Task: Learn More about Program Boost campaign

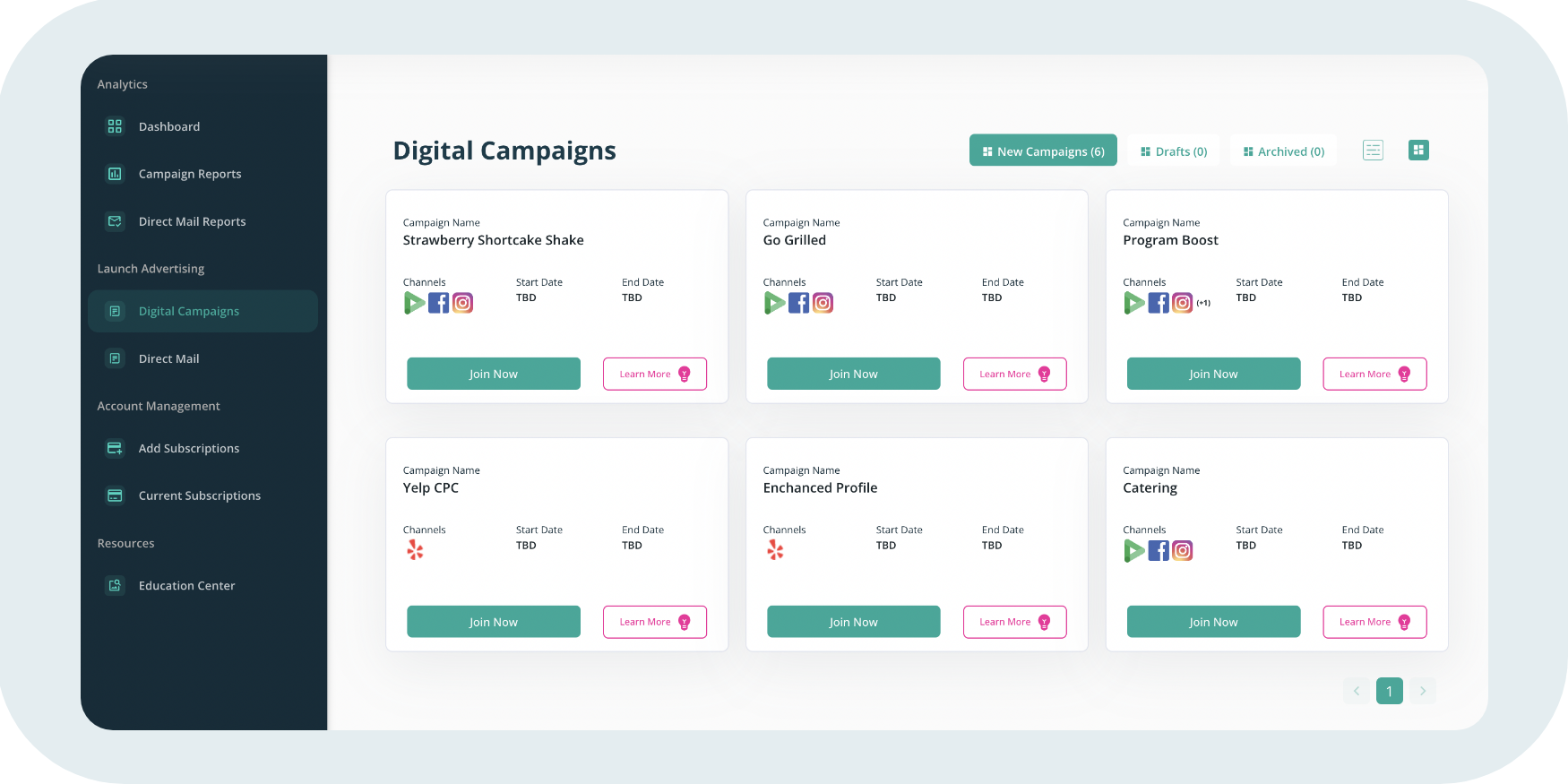Action: tap(1374, 374)
